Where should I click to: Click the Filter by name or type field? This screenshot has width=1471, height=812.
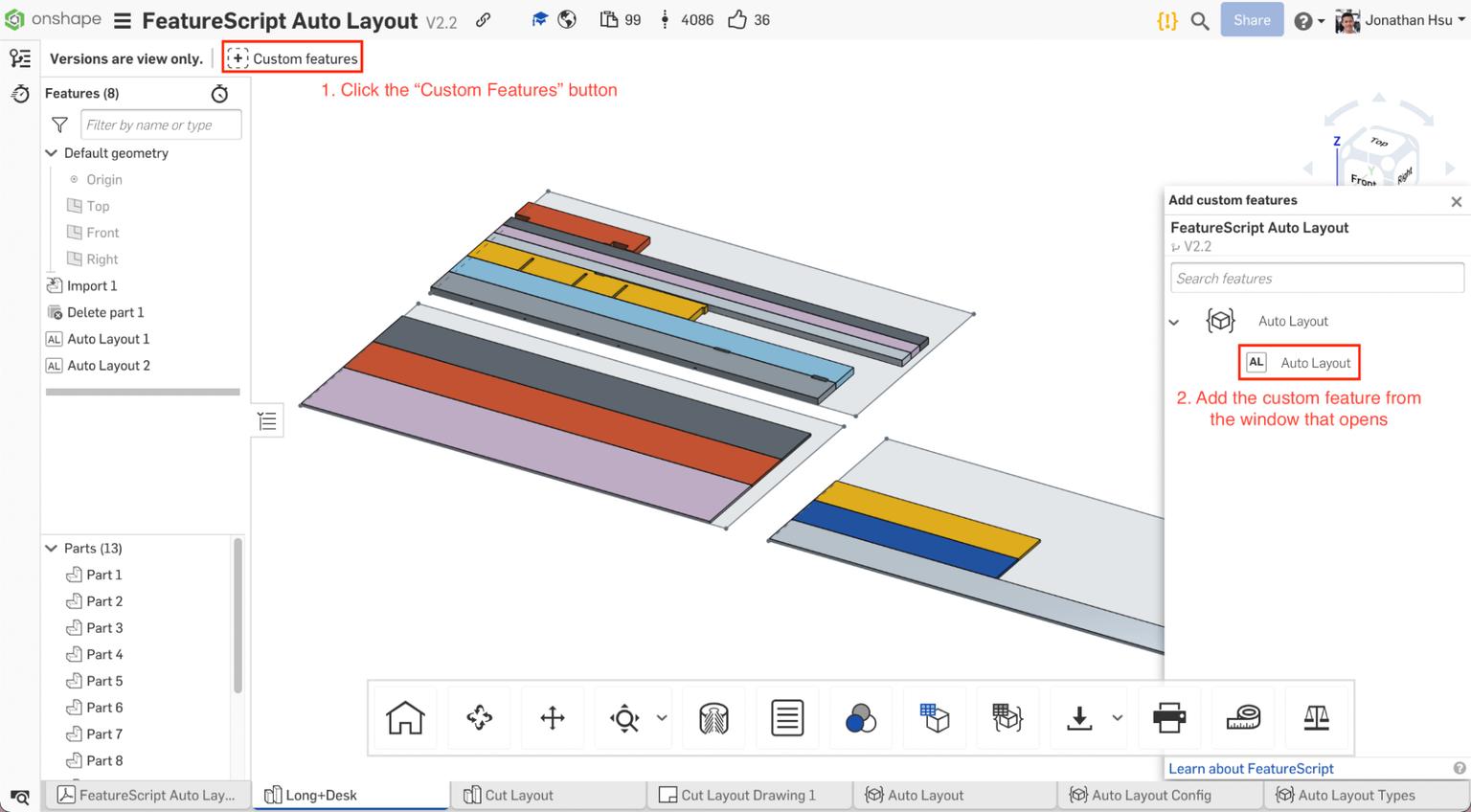tap(160, 124)
